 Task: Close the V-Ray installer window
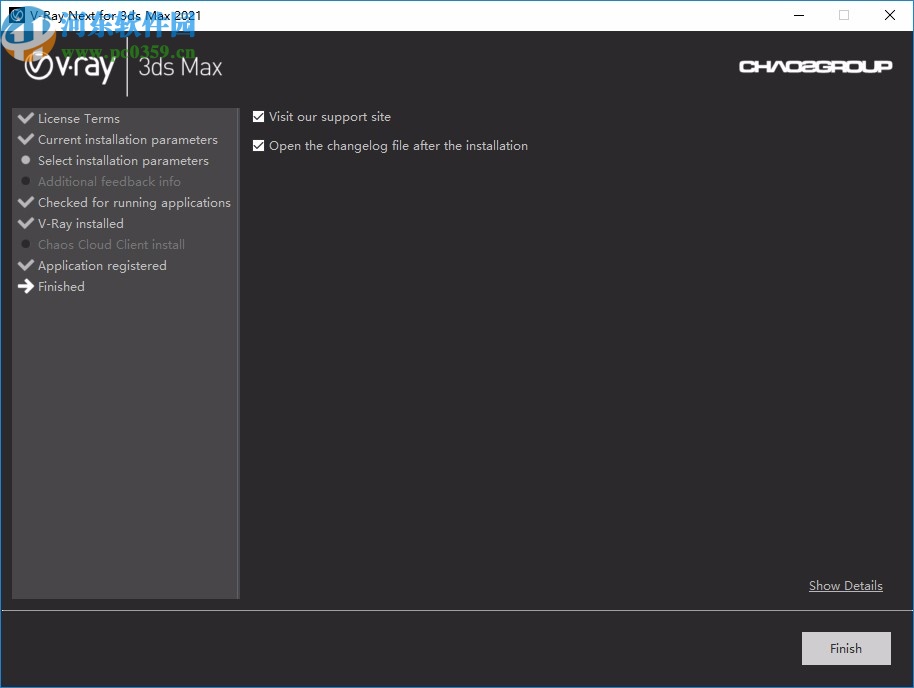[x=890, y=15]
